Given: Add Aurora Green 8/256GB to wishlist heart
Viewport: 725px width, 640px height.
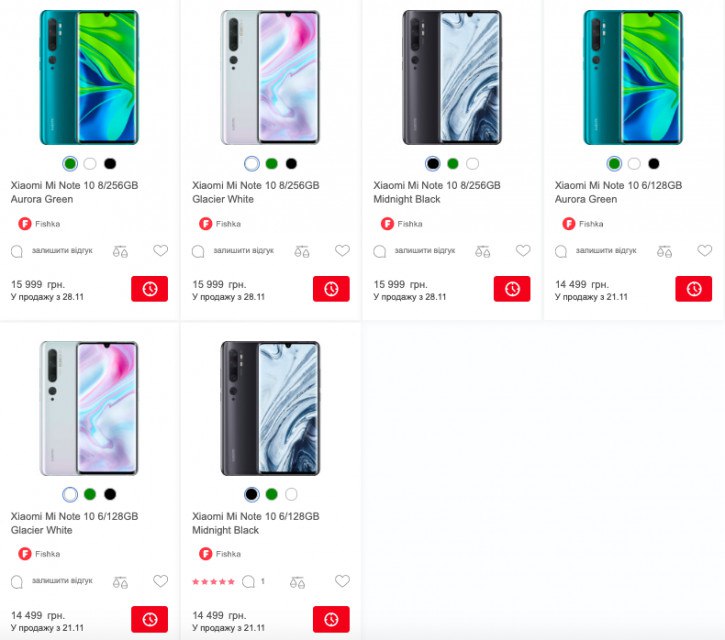Looking at the screenshot, I should pos(160,251).
